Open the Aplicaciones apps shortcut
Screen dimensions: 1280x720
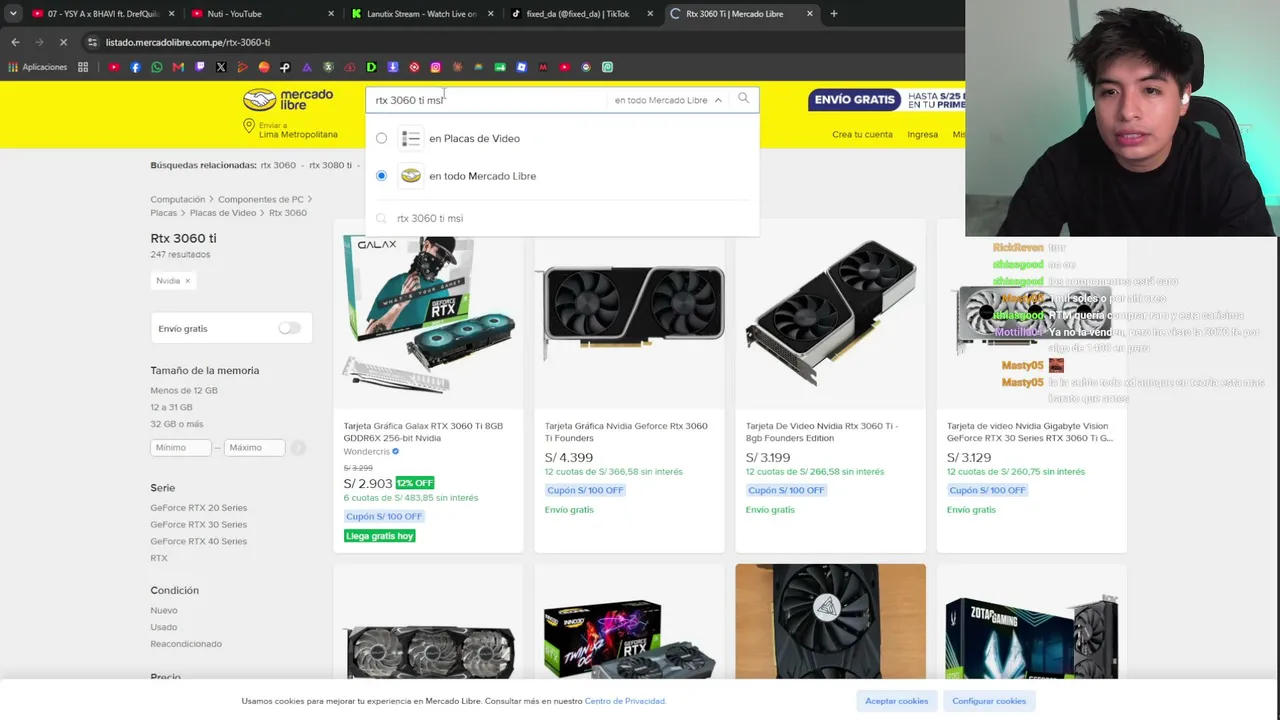[38, 67]
